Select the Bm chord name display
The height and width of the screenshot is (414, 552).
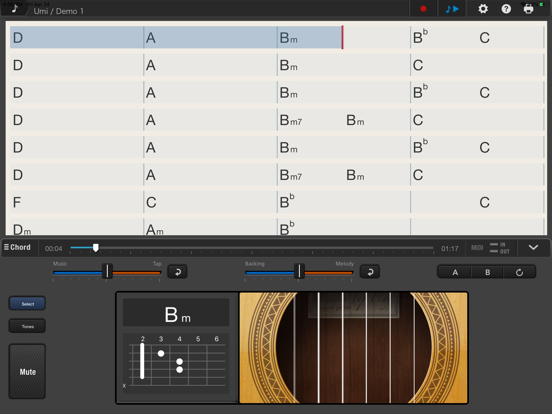tap(176, 313)
